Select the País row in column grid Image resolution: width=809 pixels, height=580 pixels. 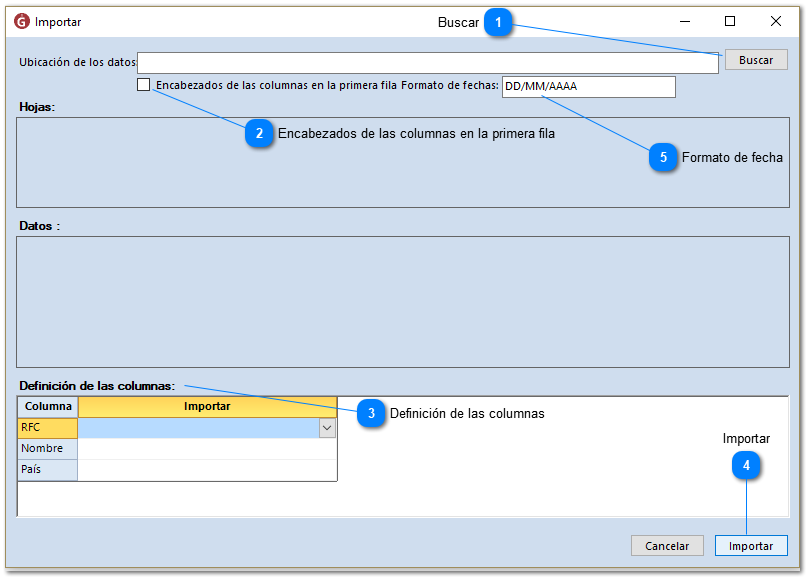[x=47, y=470]
